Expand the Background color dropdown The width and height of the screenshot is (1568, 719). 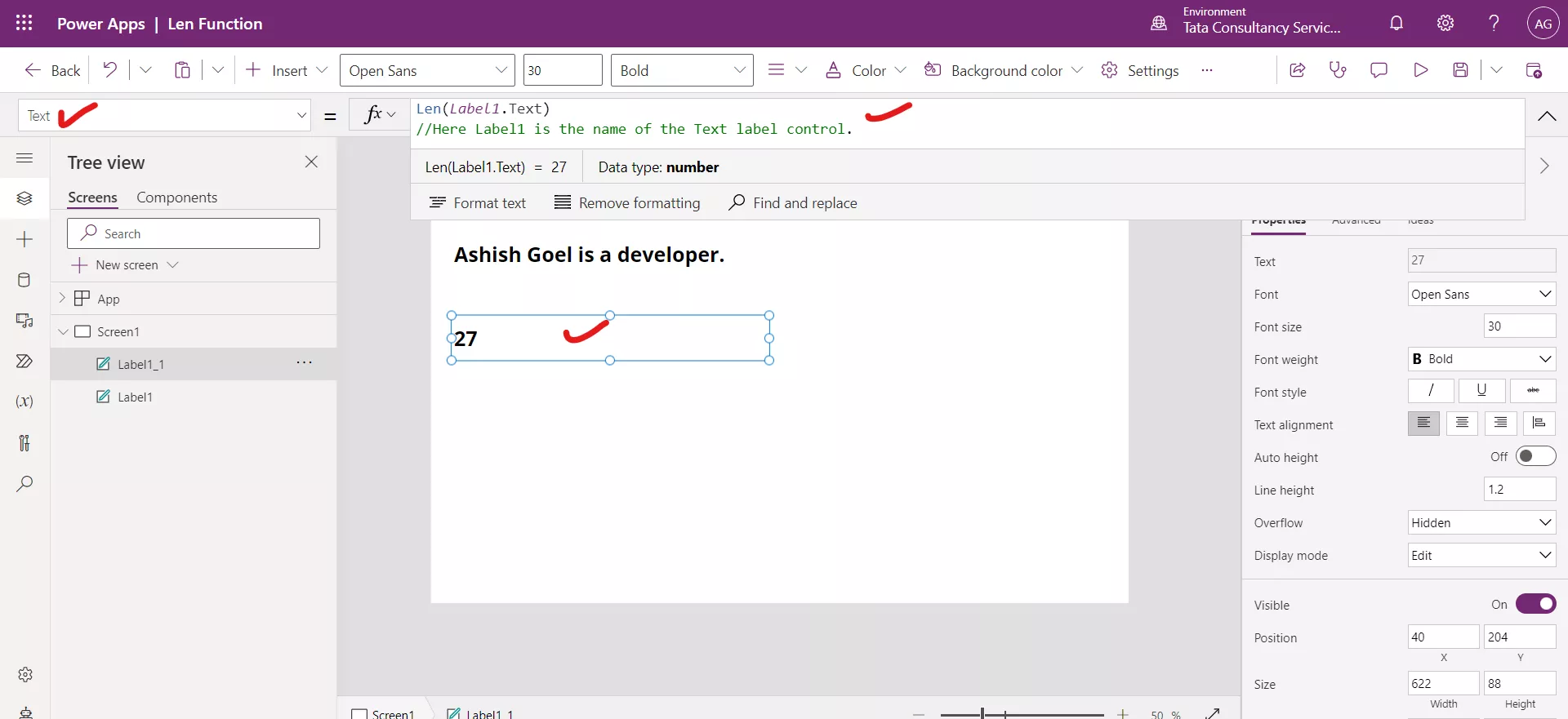pos(1076,70)
